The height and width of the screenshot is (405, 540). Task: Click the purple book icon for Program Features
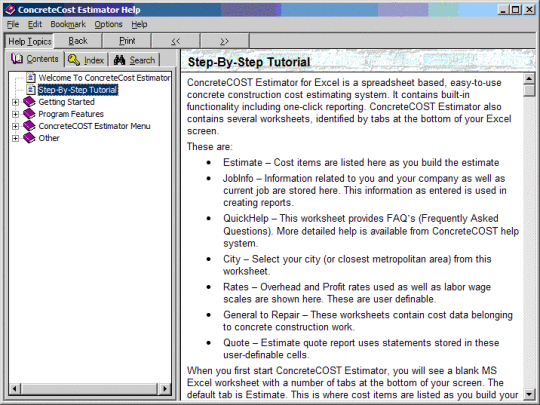click(x=29, y=114)
